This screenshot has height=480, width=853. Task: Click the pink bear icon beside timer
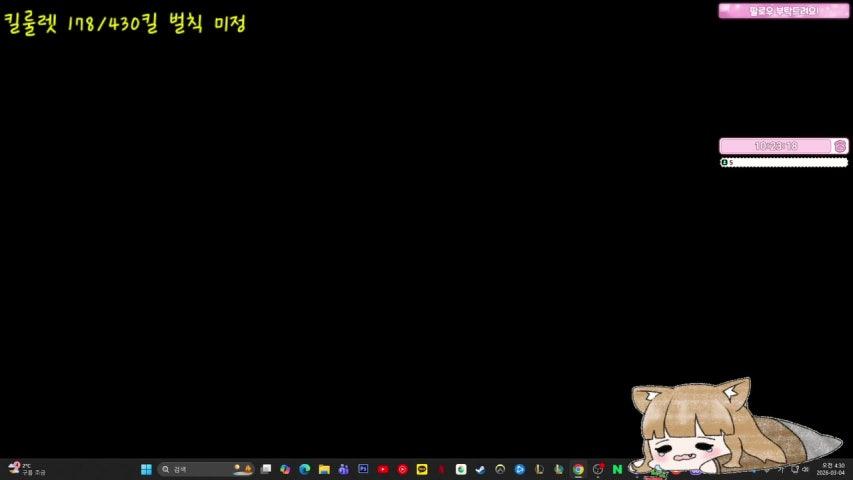(x=840, y=146)
